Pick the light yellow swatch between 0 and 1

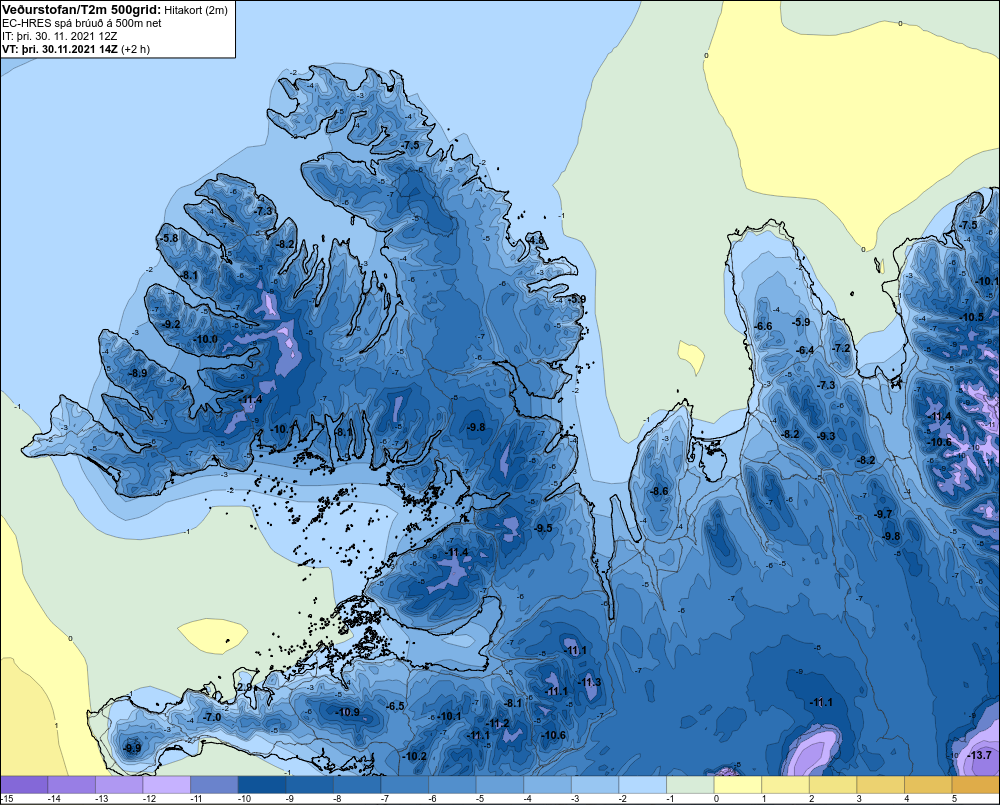(738, 785)
